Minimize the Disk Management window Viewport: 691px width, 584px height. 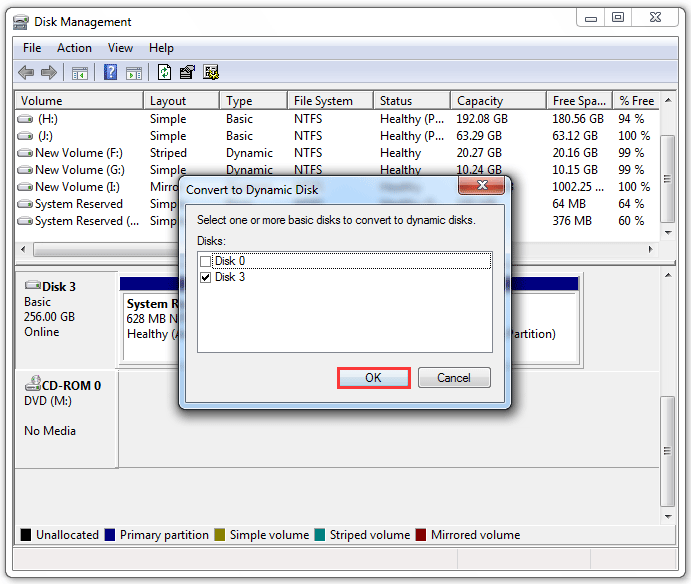point(591,18)
